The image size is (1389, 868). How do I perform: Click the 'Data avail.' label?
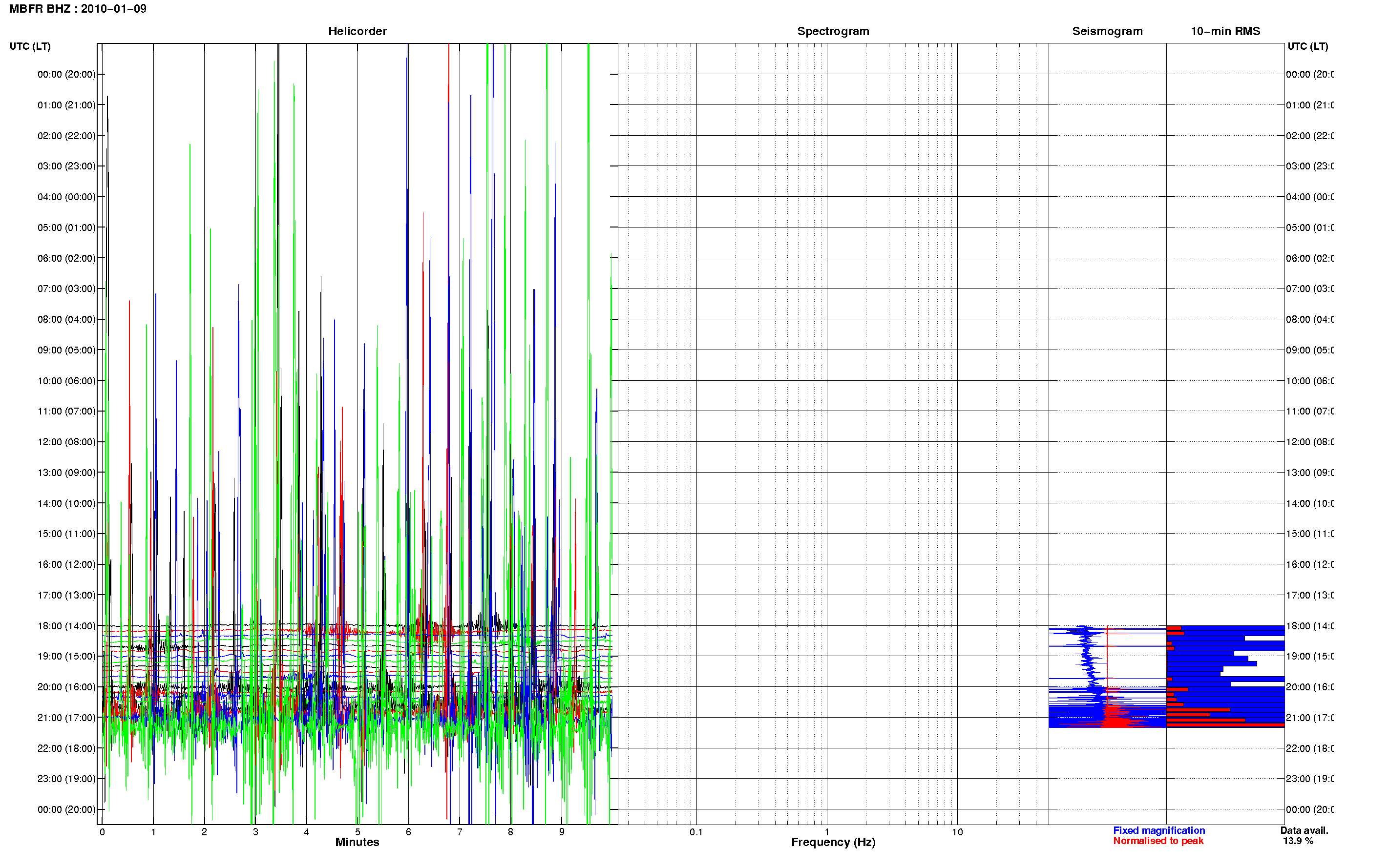tap(1304, 831)
